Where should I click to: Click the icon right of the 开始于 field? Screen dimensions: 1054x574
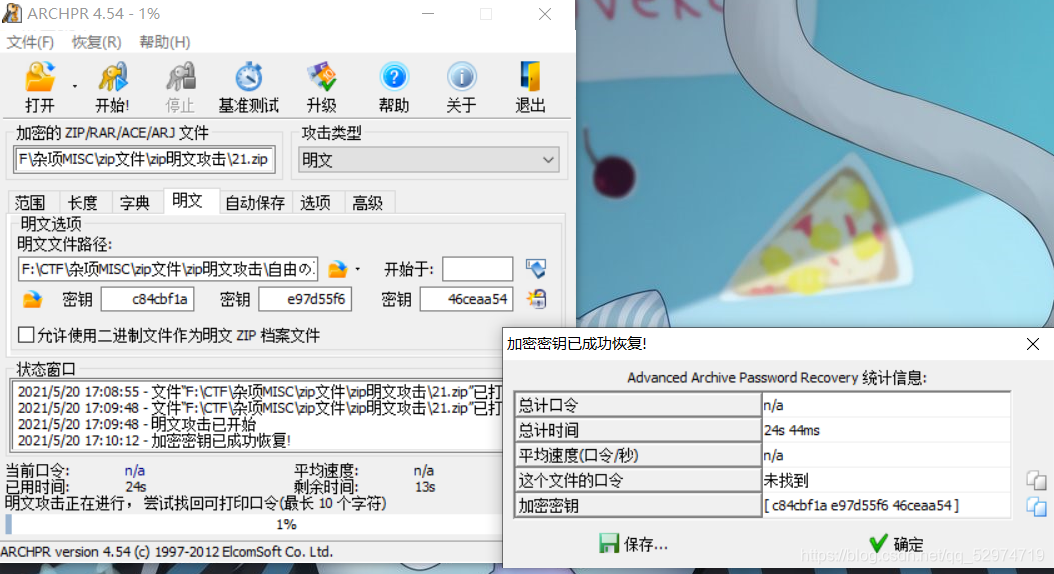click(536, 269)
